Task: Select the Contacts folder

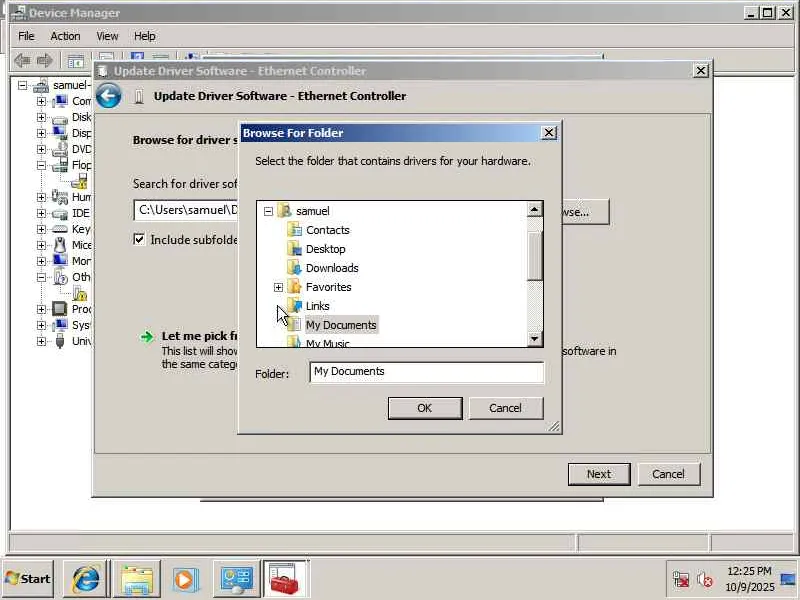Action: [x=328, y=230]
